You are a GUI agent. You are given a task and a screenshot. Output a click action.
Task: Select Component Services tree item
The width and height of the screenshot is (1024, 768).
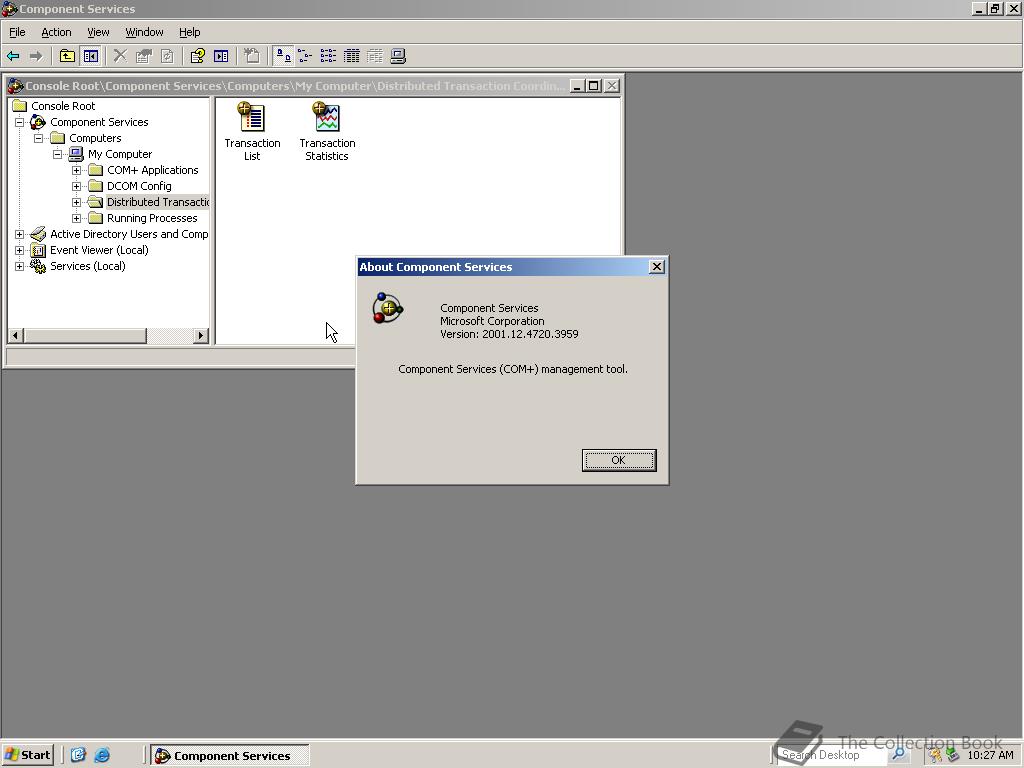click(x=99, y=122)
